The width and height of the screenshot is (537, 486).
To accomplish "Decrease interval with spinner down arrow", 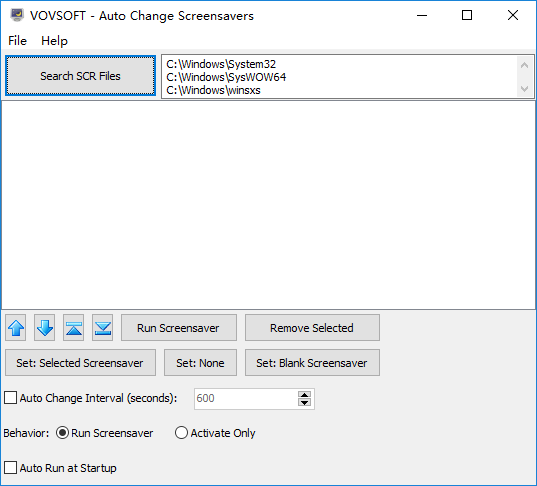I will point(304,402).
